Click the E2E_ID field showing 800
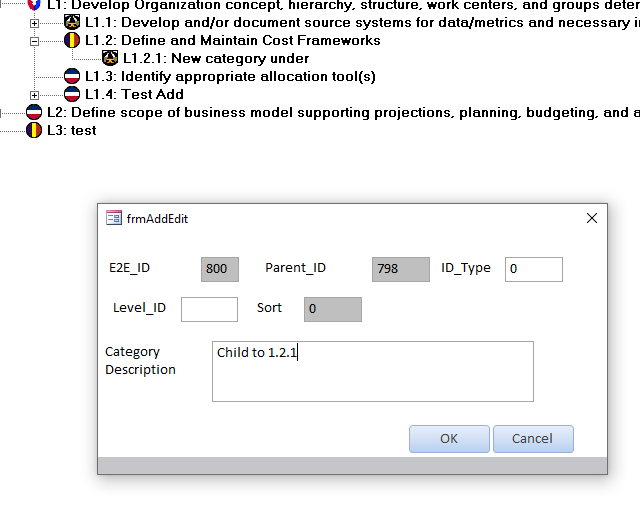Viewport: 640px width, 509px height. click(x=220, y=269)
